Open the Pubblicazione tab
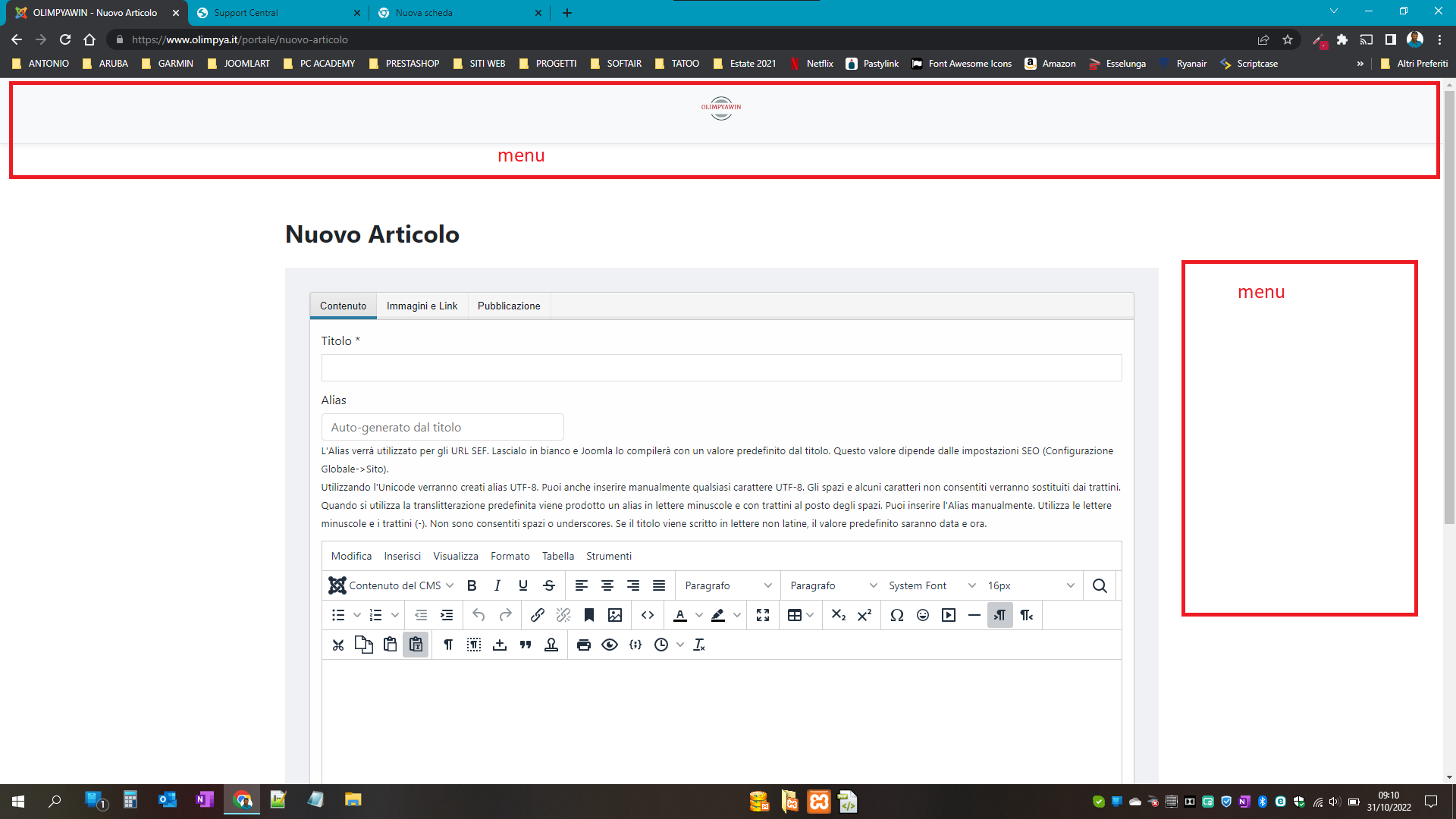The width and height of the screenshot is (1456, 819). [509, 306]
